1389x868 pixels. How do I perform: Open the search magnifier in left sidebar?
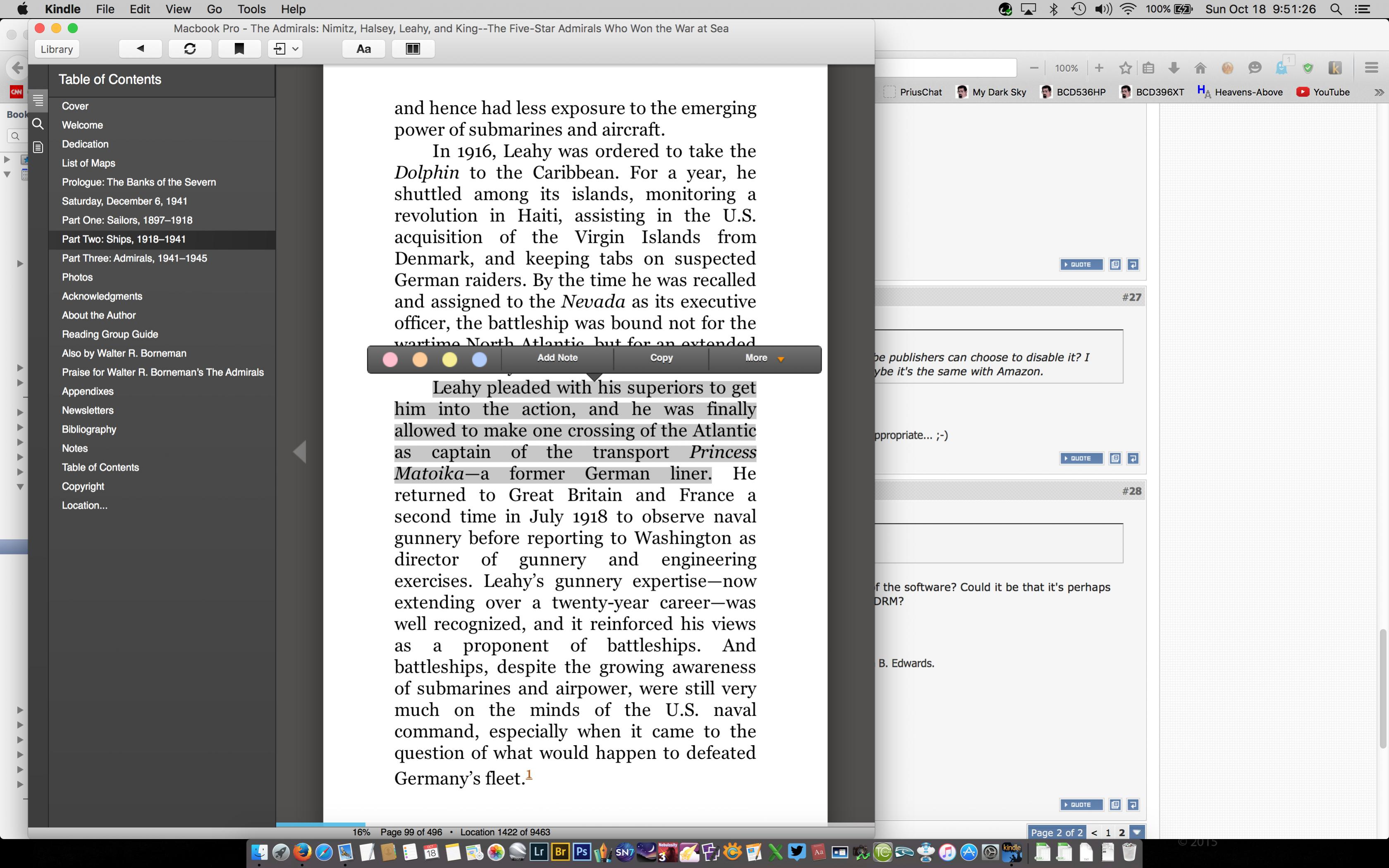pyautogui.click(x=38, y=124)
